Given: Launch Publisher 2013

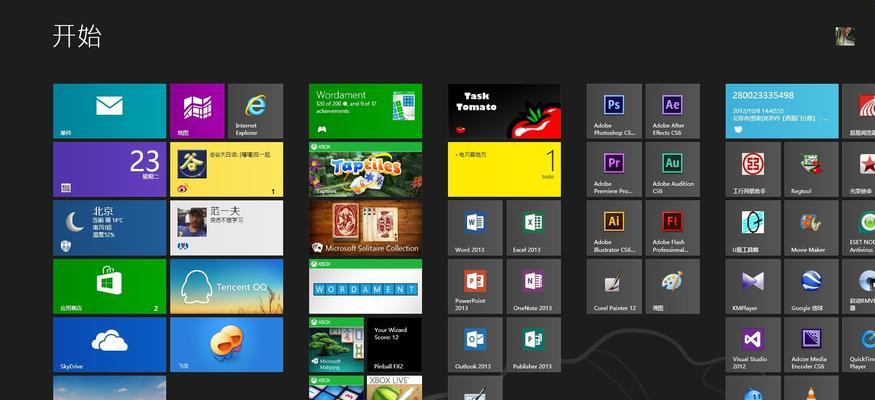Looking at the screenshot, I should [x=533, y=344].
